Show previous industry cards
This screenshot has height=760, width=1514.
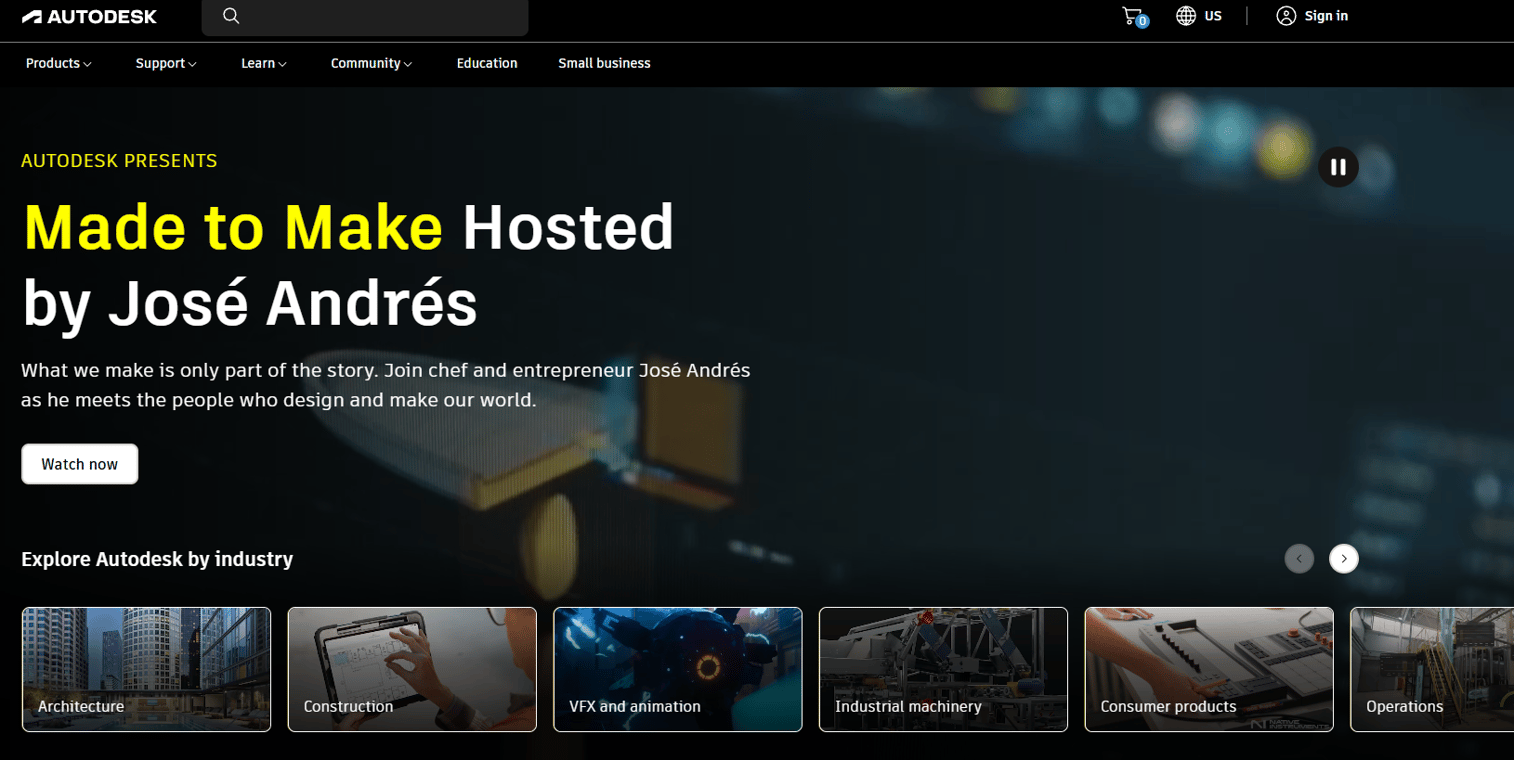1299,559
